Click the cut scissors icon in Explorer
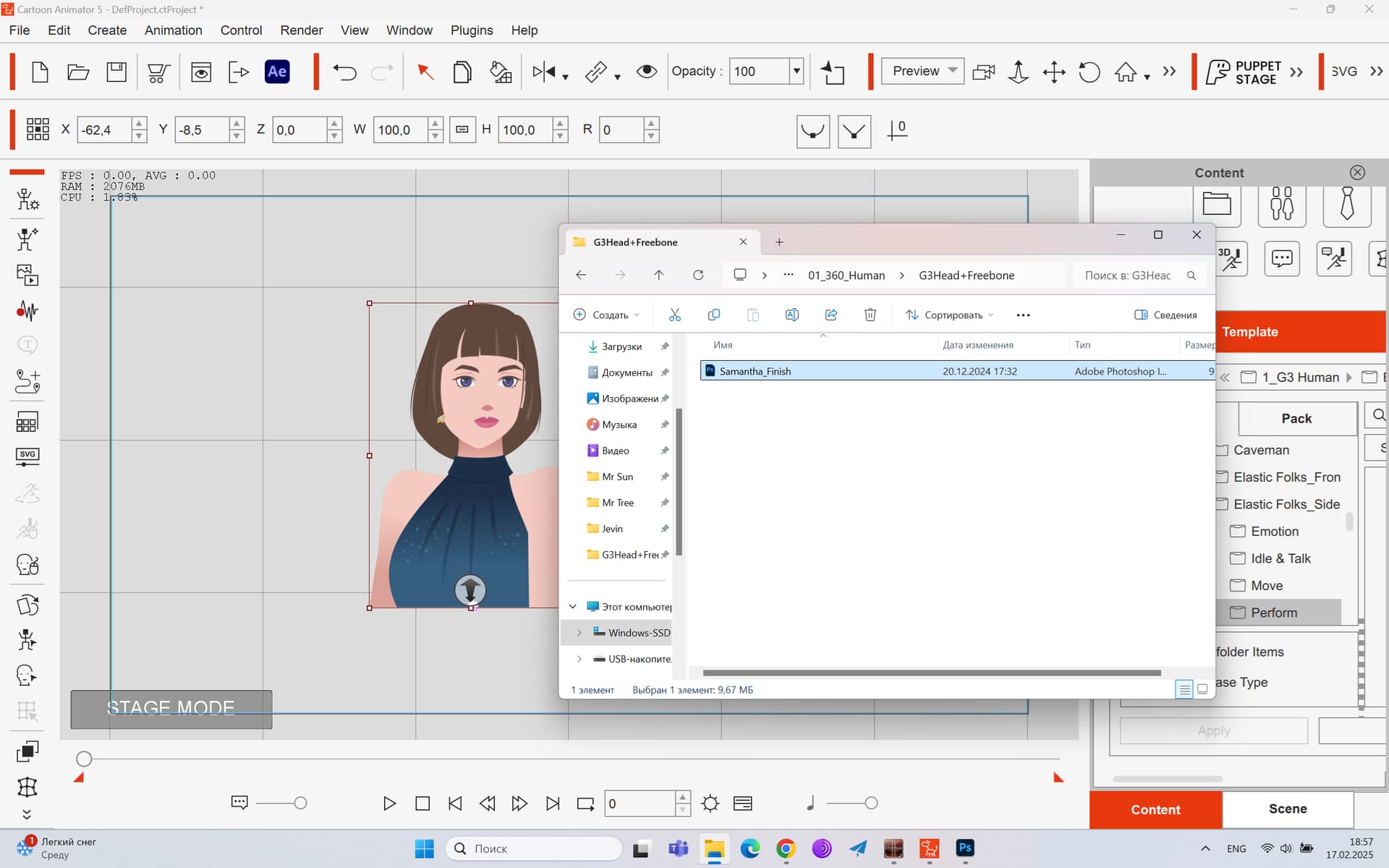The image size is (1389, 868). (675, 315)
